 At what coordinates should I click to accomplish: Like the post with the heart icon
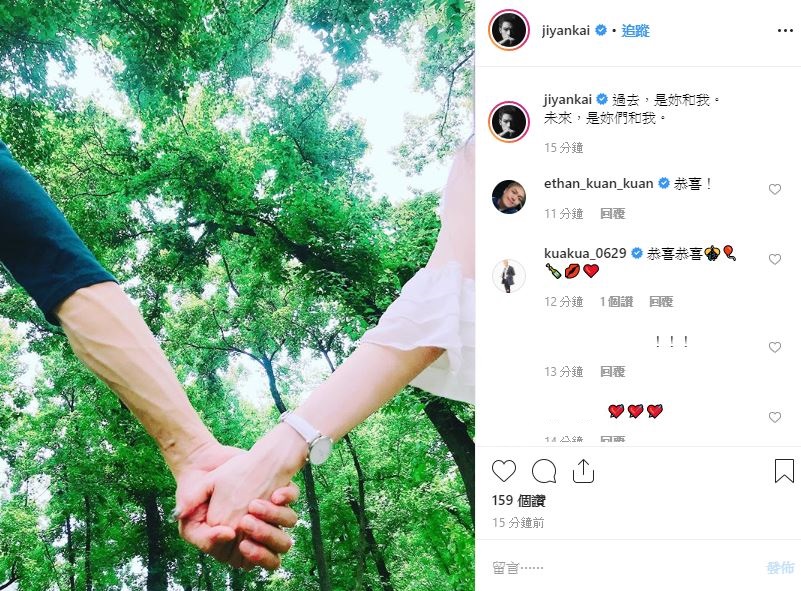tap(504, 470)
